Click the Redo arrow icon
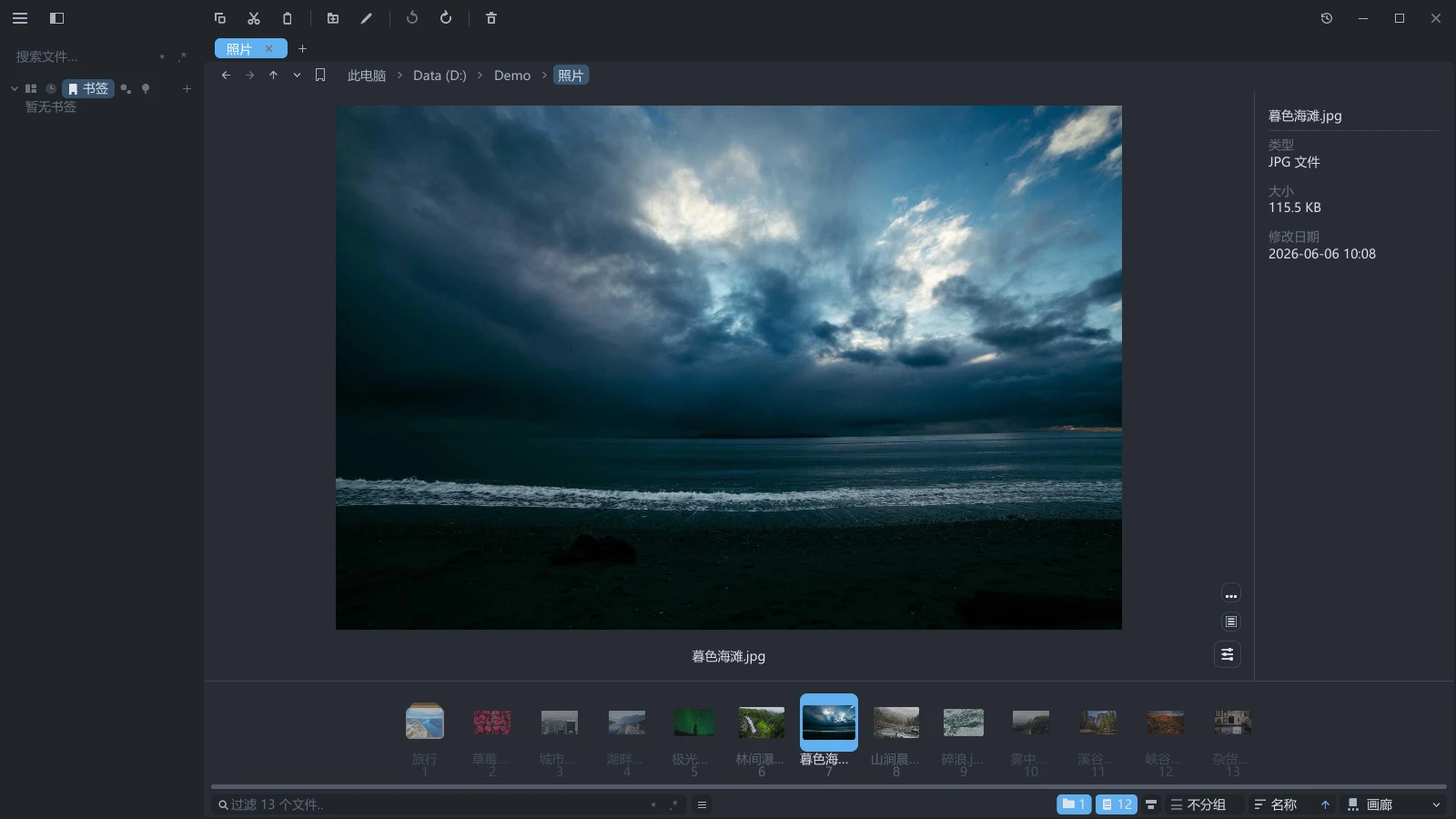1456x819 pixels. (446, 18)
